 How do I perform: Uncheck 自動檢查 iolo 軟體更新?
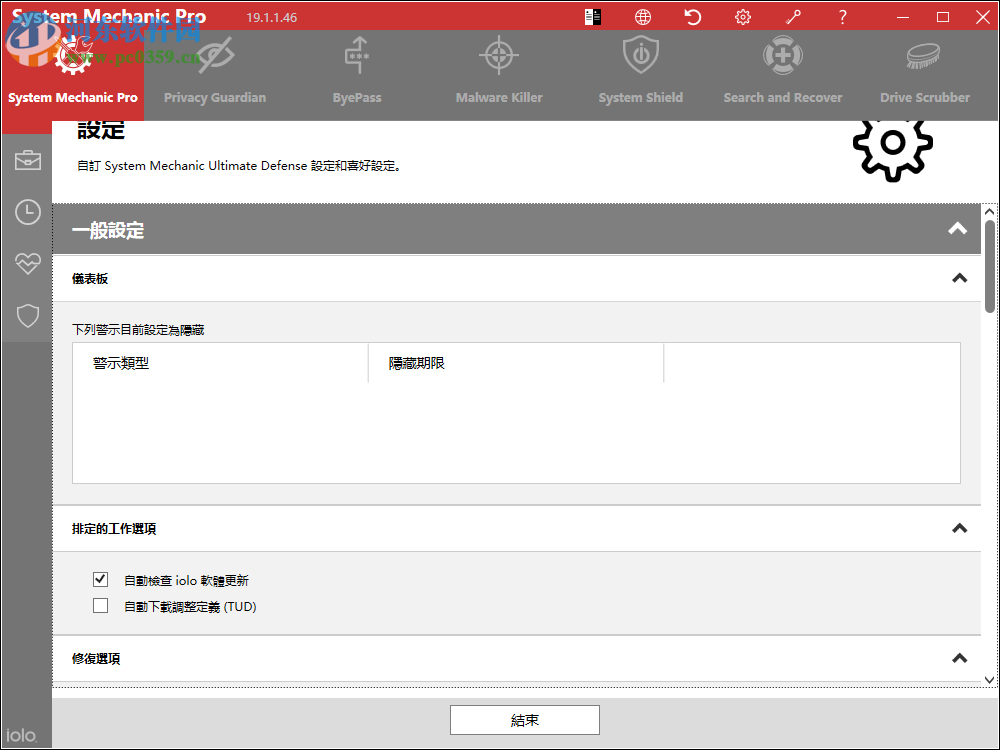tap(100, 579)
